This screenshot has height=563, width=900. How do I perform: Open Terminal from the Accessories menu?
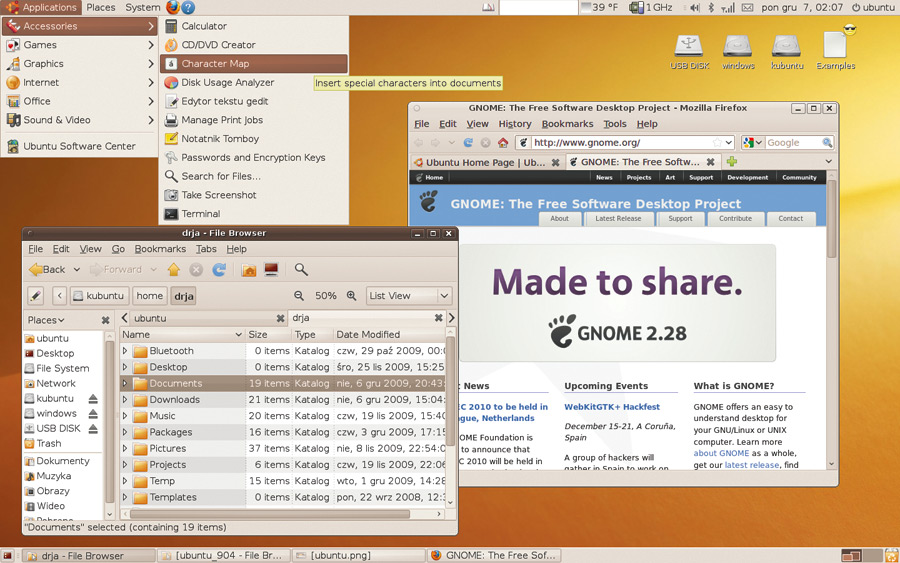pos(200,213)
